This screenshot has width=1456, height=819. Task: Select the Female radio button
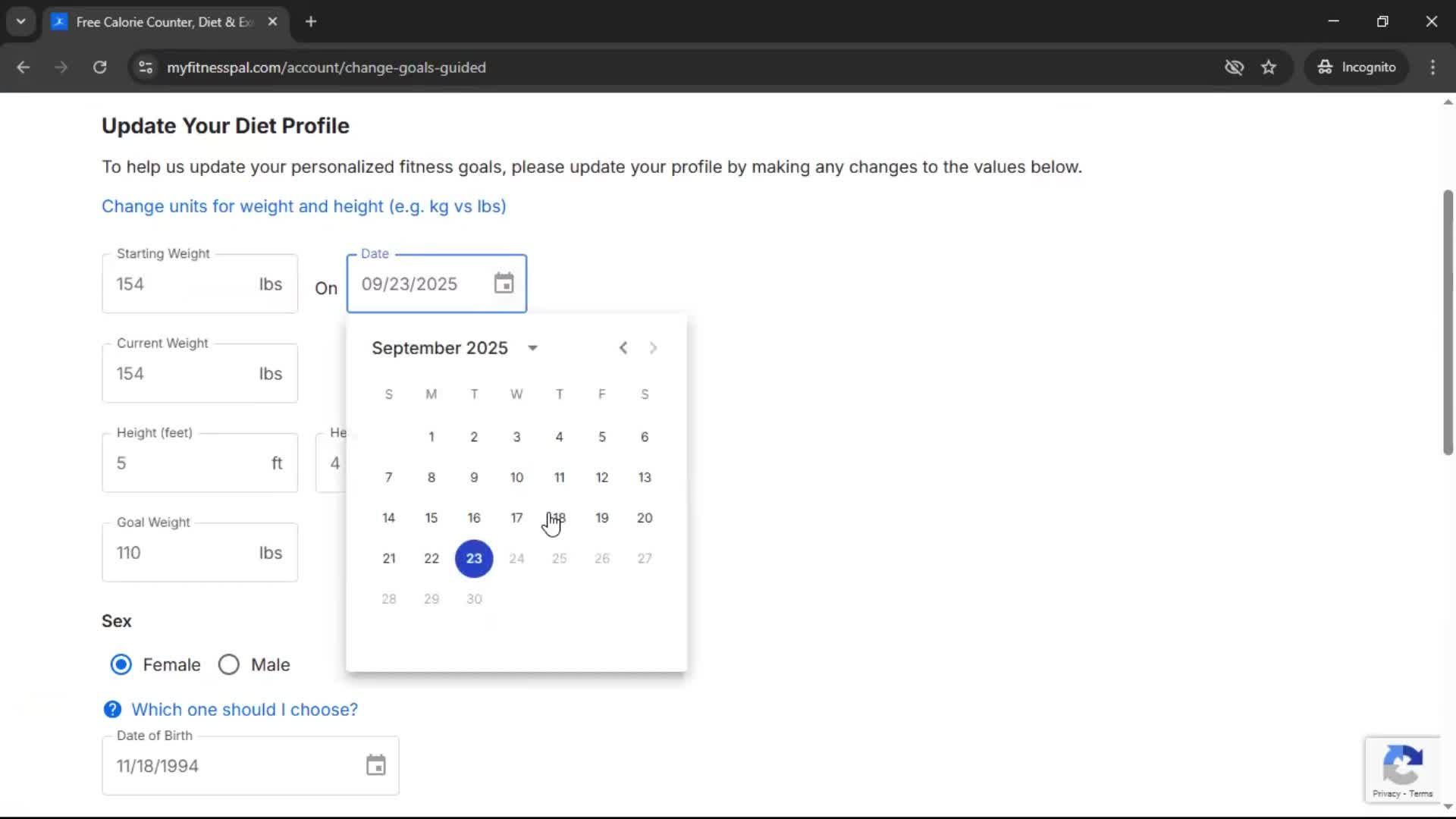121,664
